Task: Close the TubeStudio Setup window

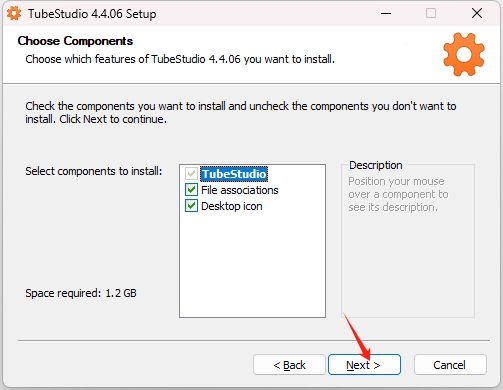Action: coord(477,13)
